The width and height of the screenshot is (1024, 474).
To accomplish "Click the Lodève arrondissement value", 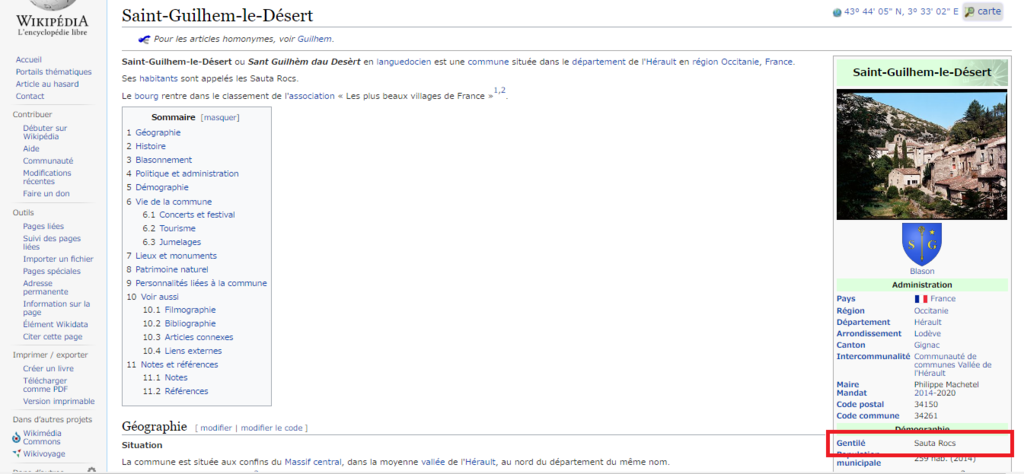I will coord(927,334).
